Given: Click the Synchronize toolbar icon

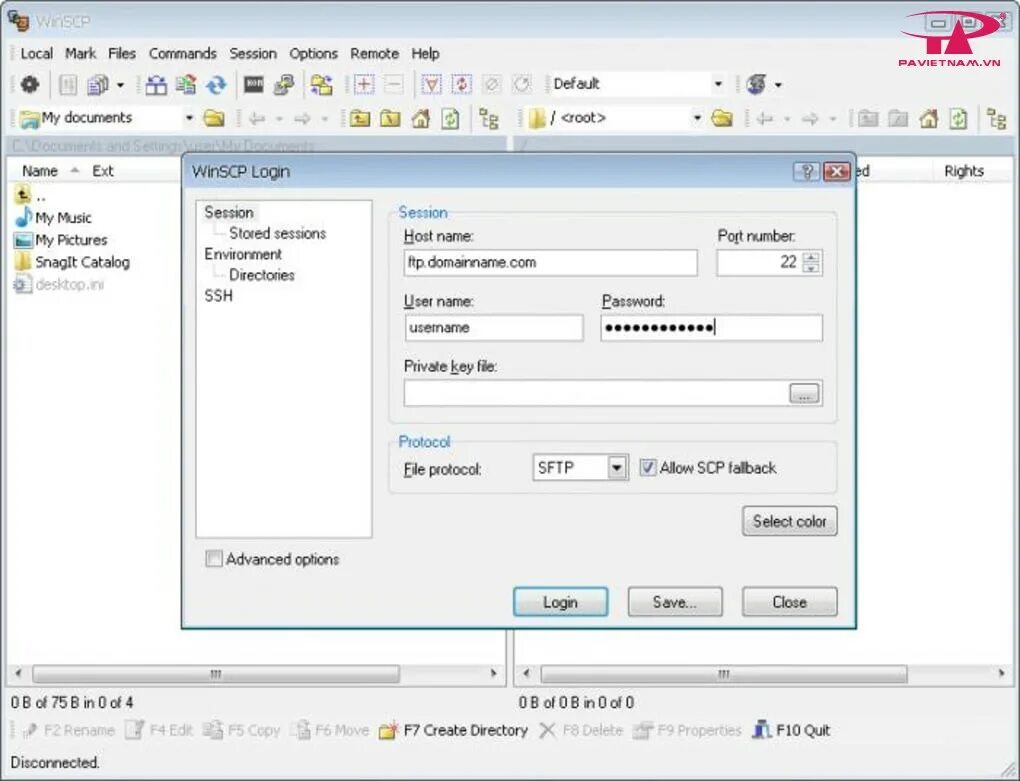Looking at the screenshot, I should 187,85.
